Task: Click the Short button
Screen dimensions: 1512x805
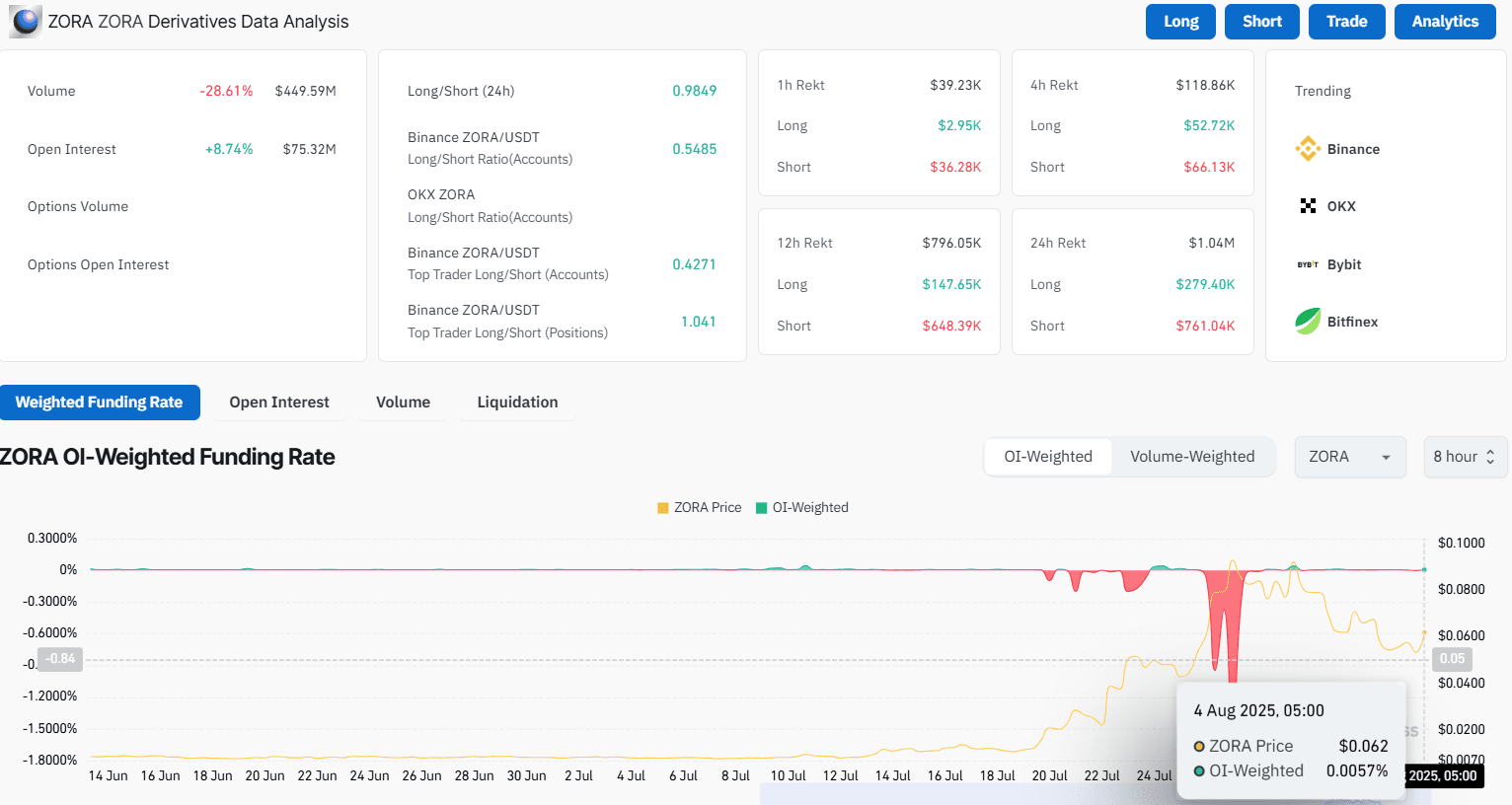Action: pos(1262,22)
